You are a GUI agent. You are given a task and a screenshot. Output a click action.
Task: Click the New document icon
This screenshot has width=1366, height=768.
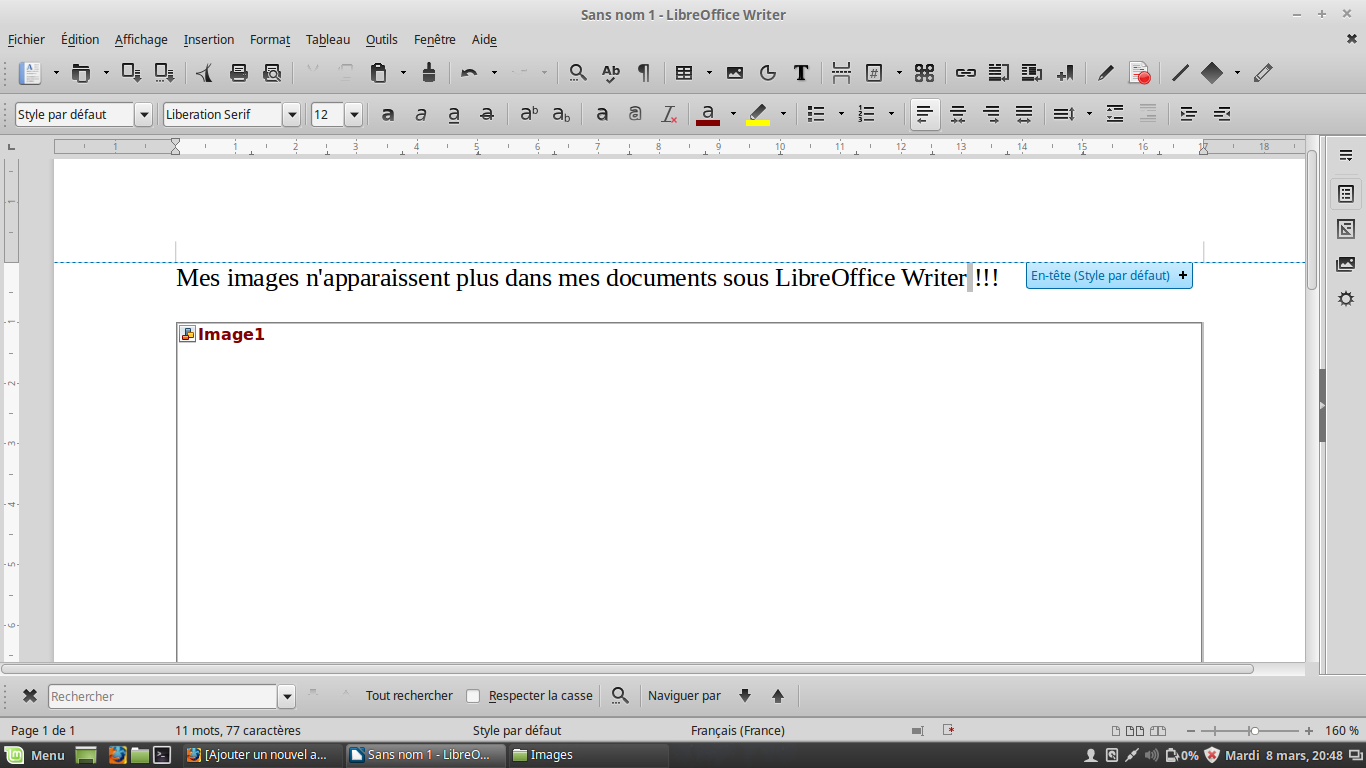(31, 72)
